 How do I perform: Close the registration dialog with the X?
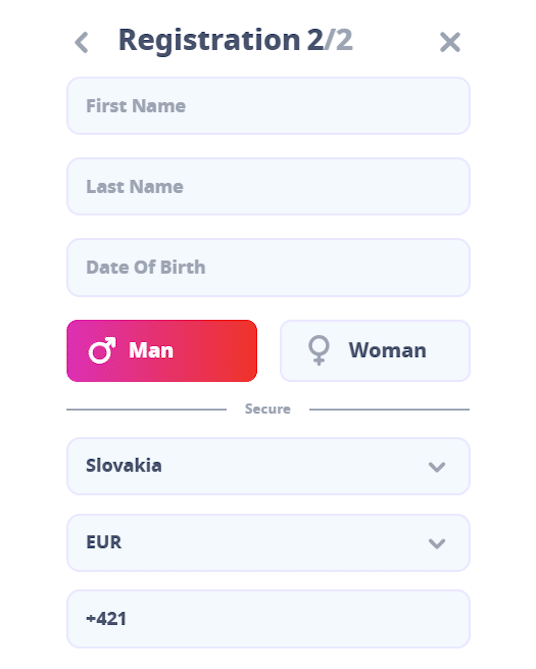(x=450, y=42)
